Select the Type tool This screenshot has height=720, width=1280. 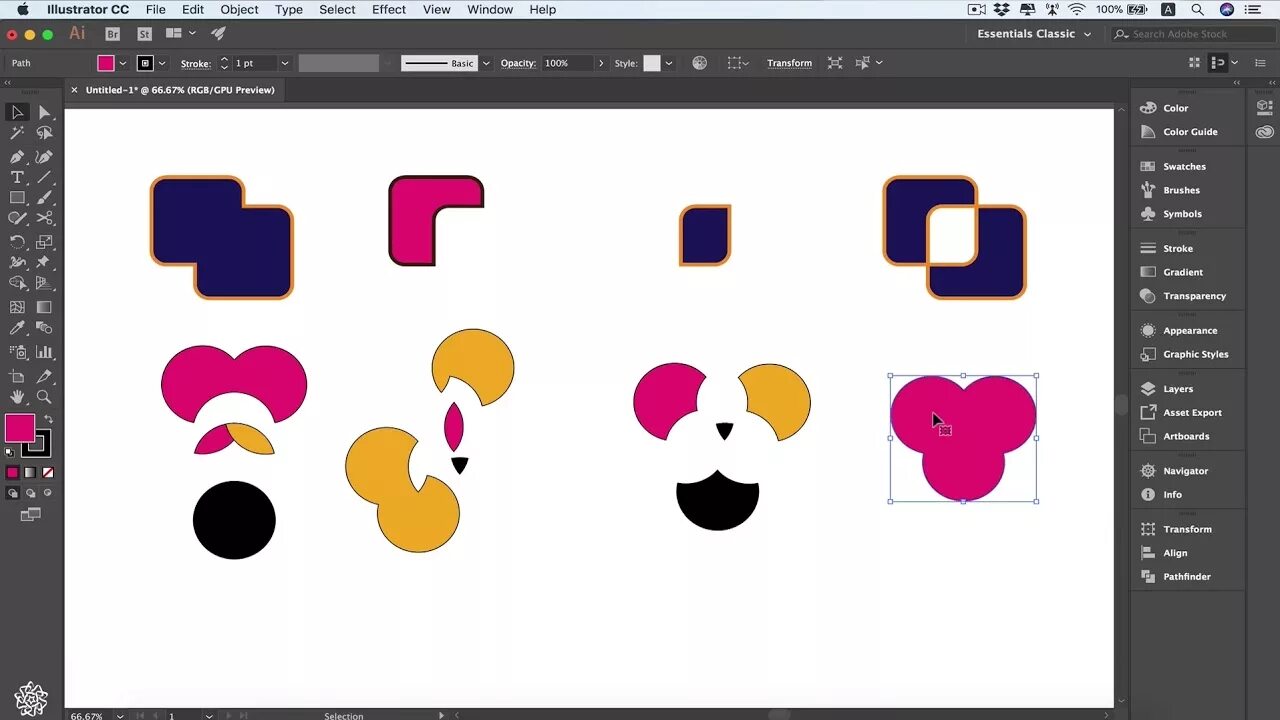pyautogui.click(x=17, y=178)
